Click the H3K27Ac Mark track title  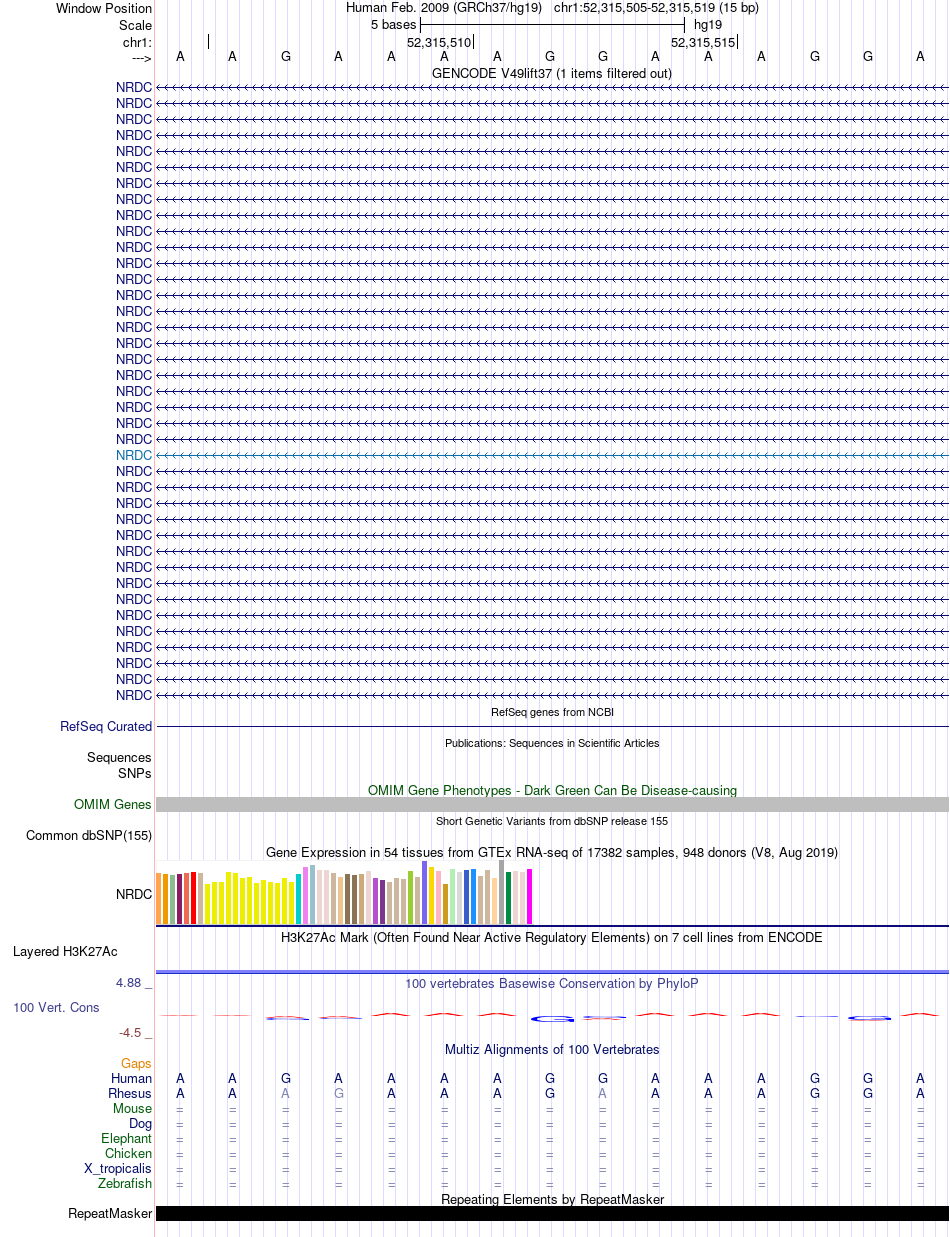(552, 937)
